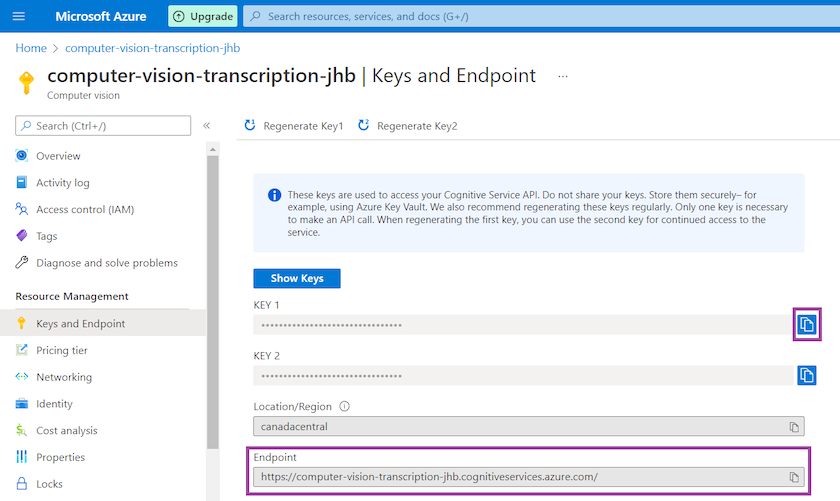This screenshot has height=501, width=840.
Task: Copy the Location/Region value
Action: [794, 426]
